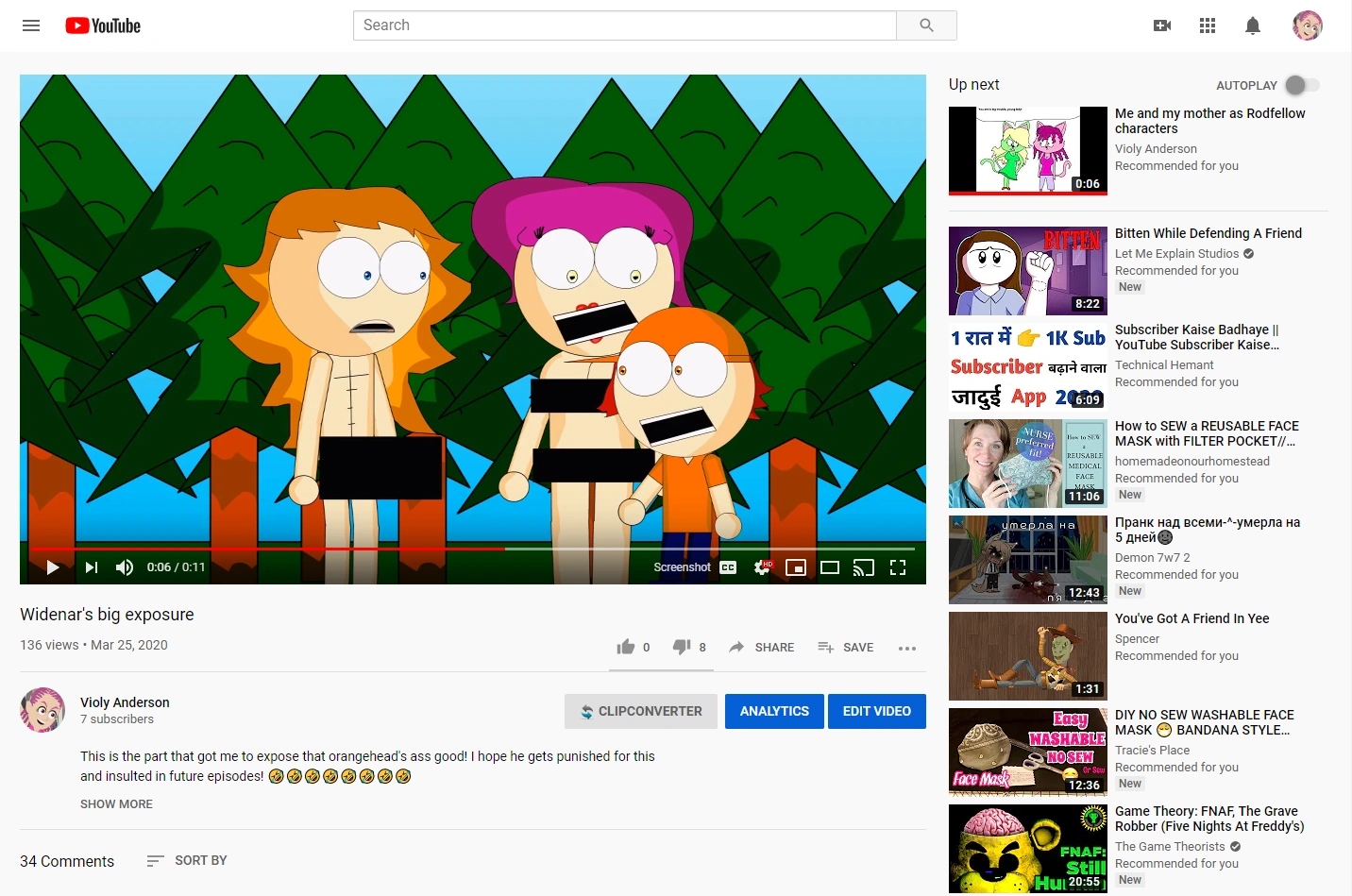Viewport: 1352px width, 896px height.
Task: Open the Violy Anderson channel name link
Action: coord(125,702)
